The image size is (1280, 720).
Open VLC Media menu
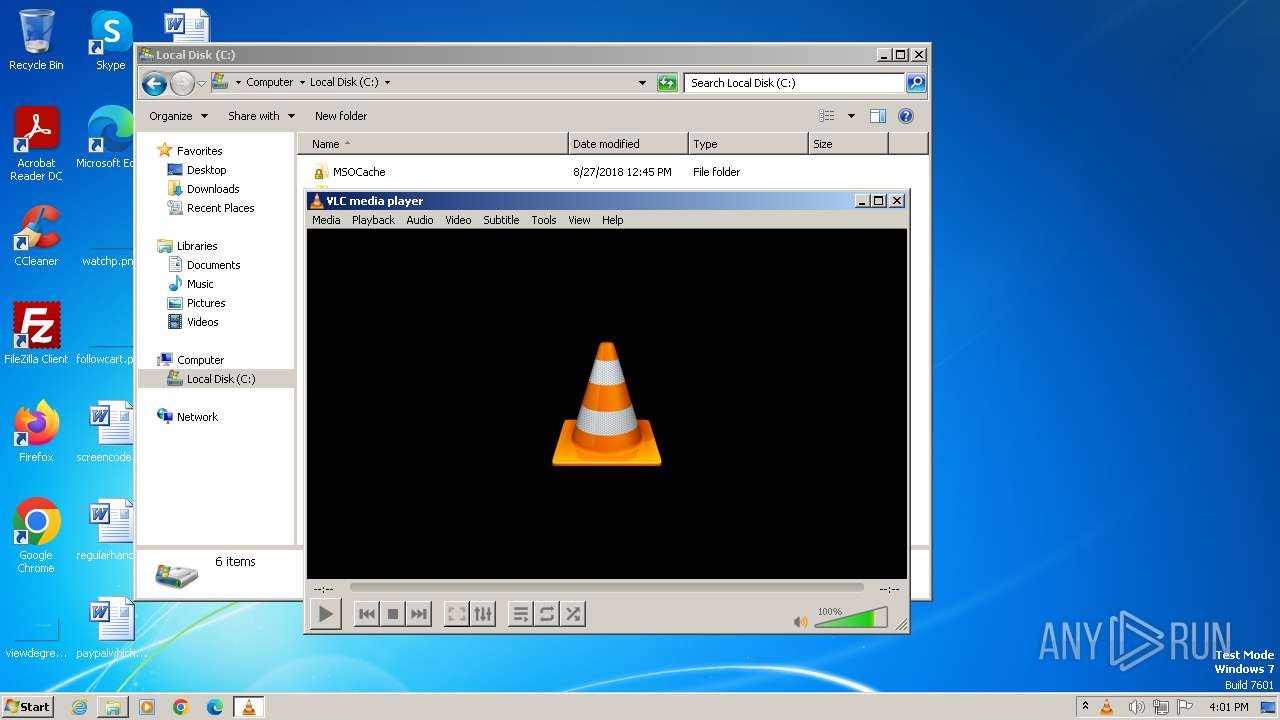click(x=326, y=220)
